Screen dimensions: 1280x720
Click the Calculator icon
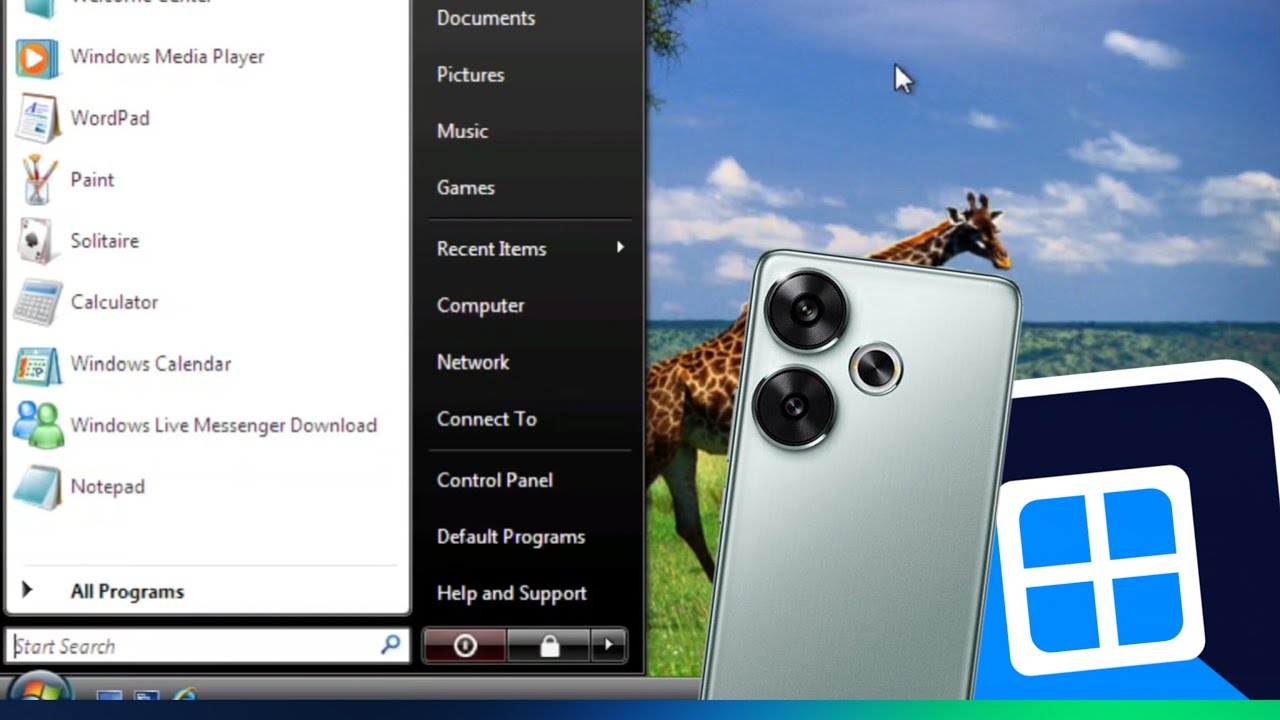pyautogui.click(x=36, y=303)
